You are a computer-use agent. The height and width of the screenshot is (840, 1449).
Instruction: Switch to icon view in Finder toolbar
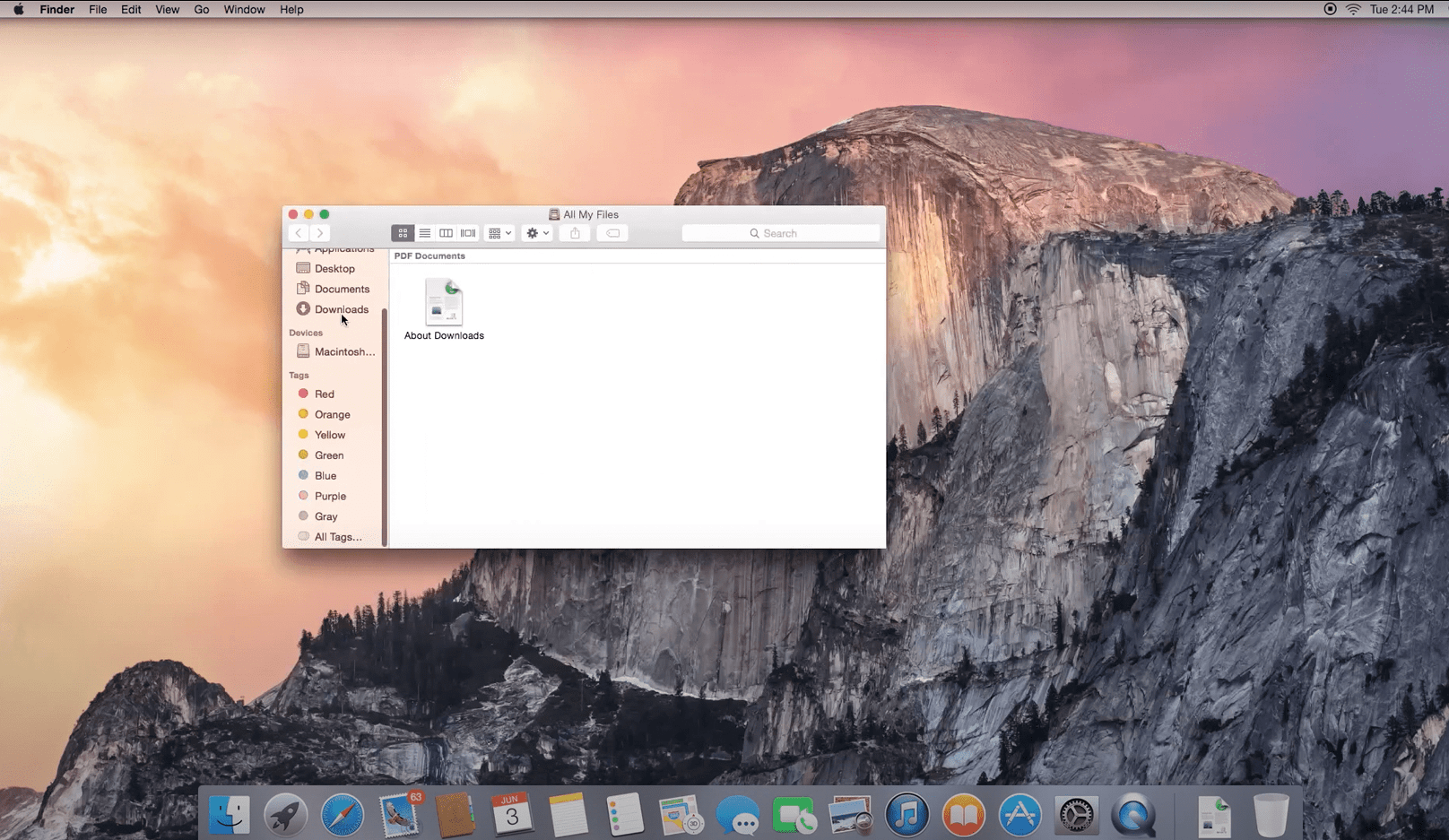tap(403, 233)
